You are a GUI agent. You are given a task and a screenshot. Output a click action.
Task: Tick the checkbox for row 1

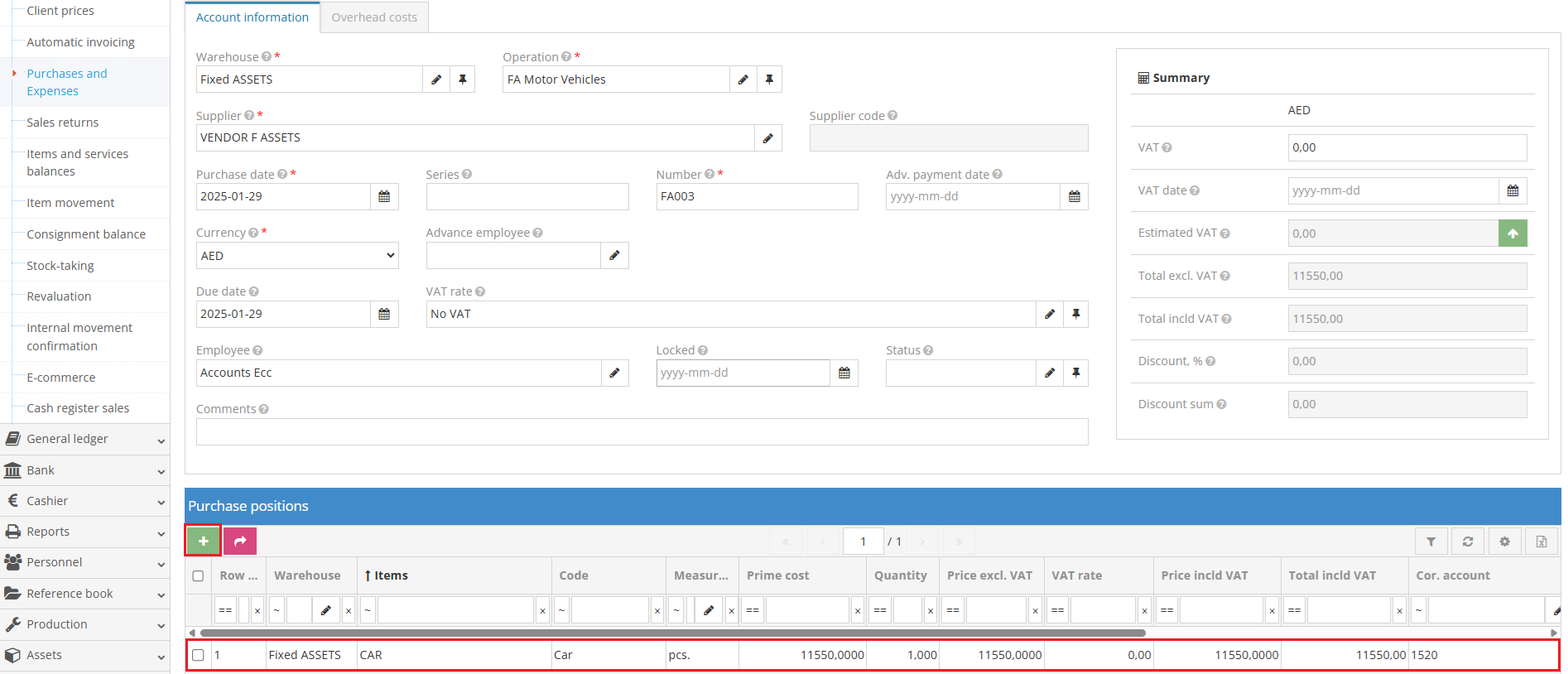[198, 655]
